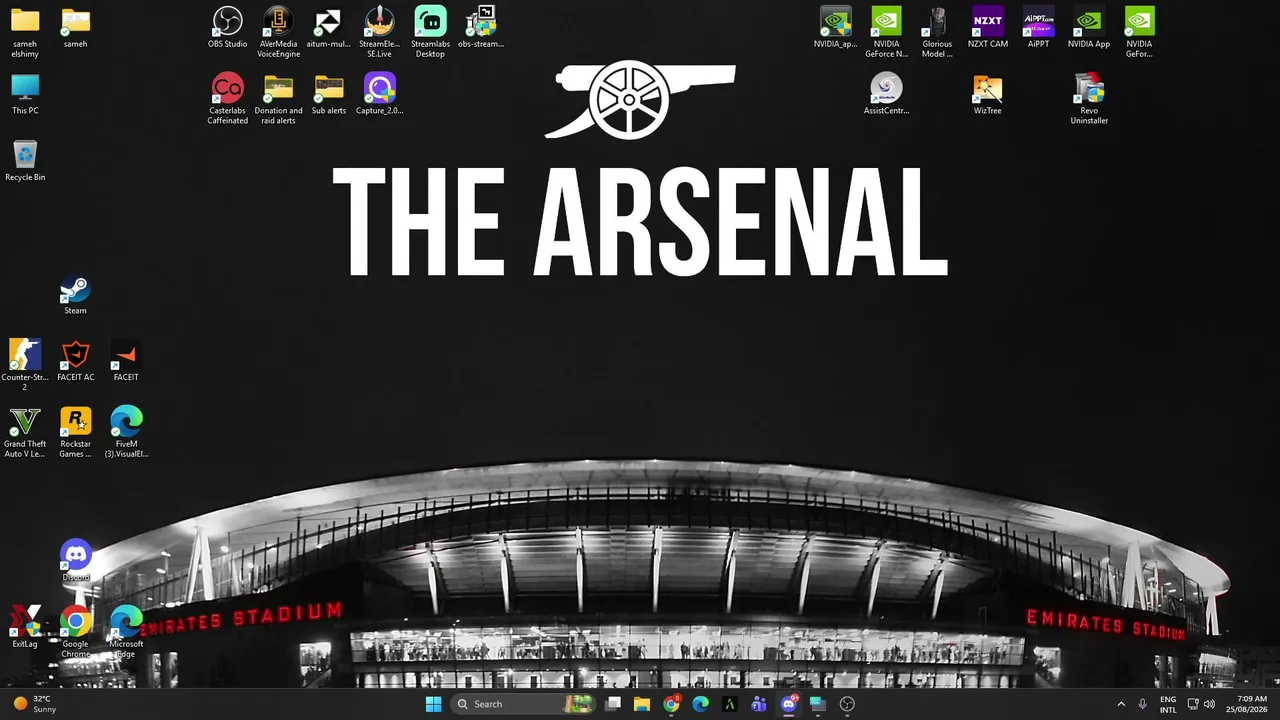The height and width of the screenshot is (720, 1280).
Task: Open Edge from the taskbar
Action: click(700, 704)
